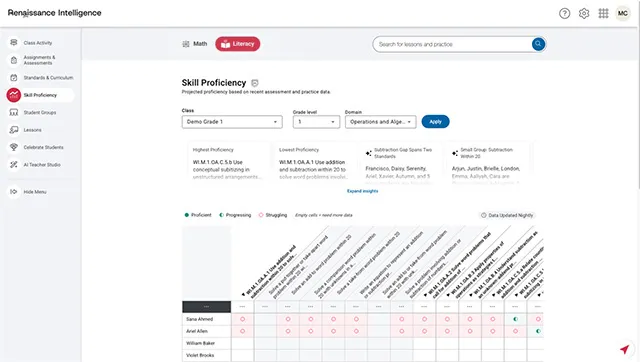This screenshot has height=362, width=640.
Task: Click the Expand insights link
Action: pyautogui.click(x=362, y=191)
